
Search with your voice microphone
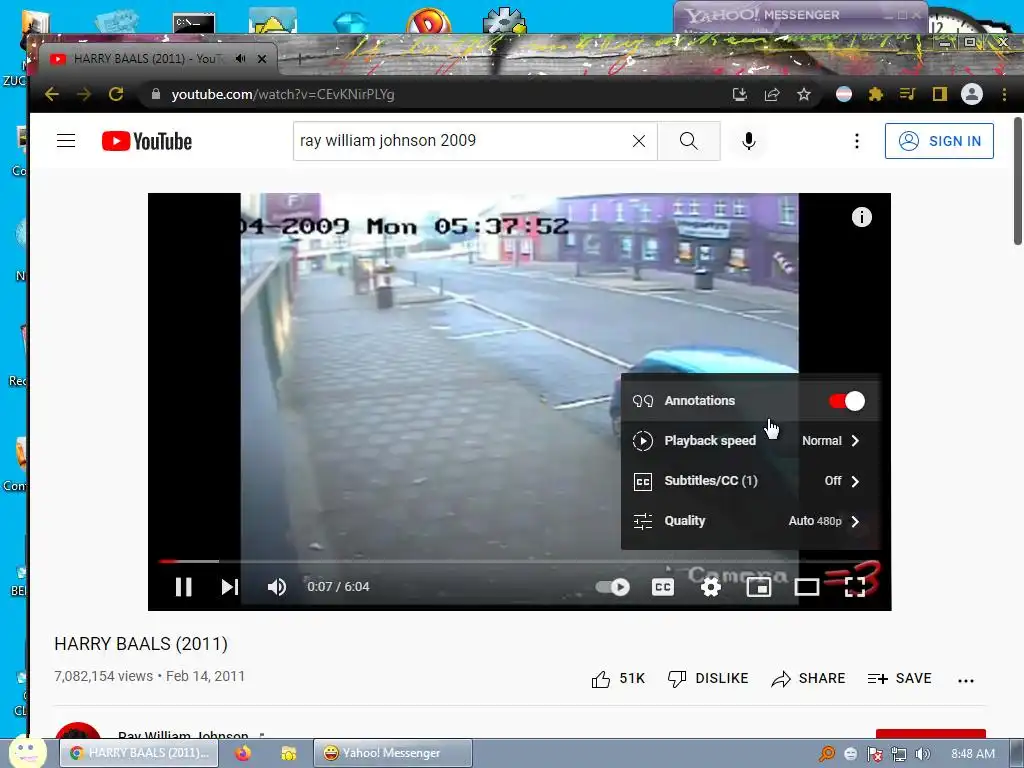749,140
